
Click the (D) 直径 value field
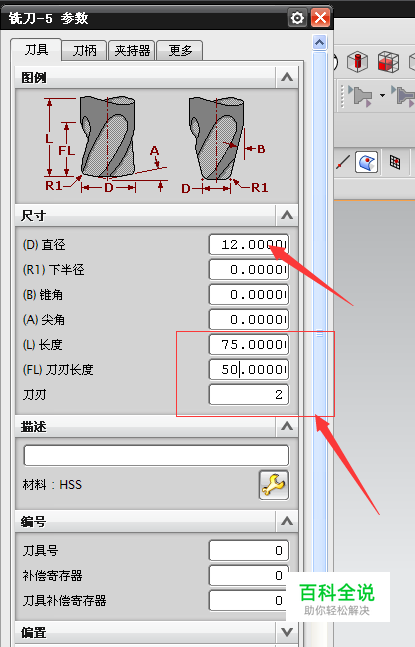pyautogui.click(x=249, y=245)
